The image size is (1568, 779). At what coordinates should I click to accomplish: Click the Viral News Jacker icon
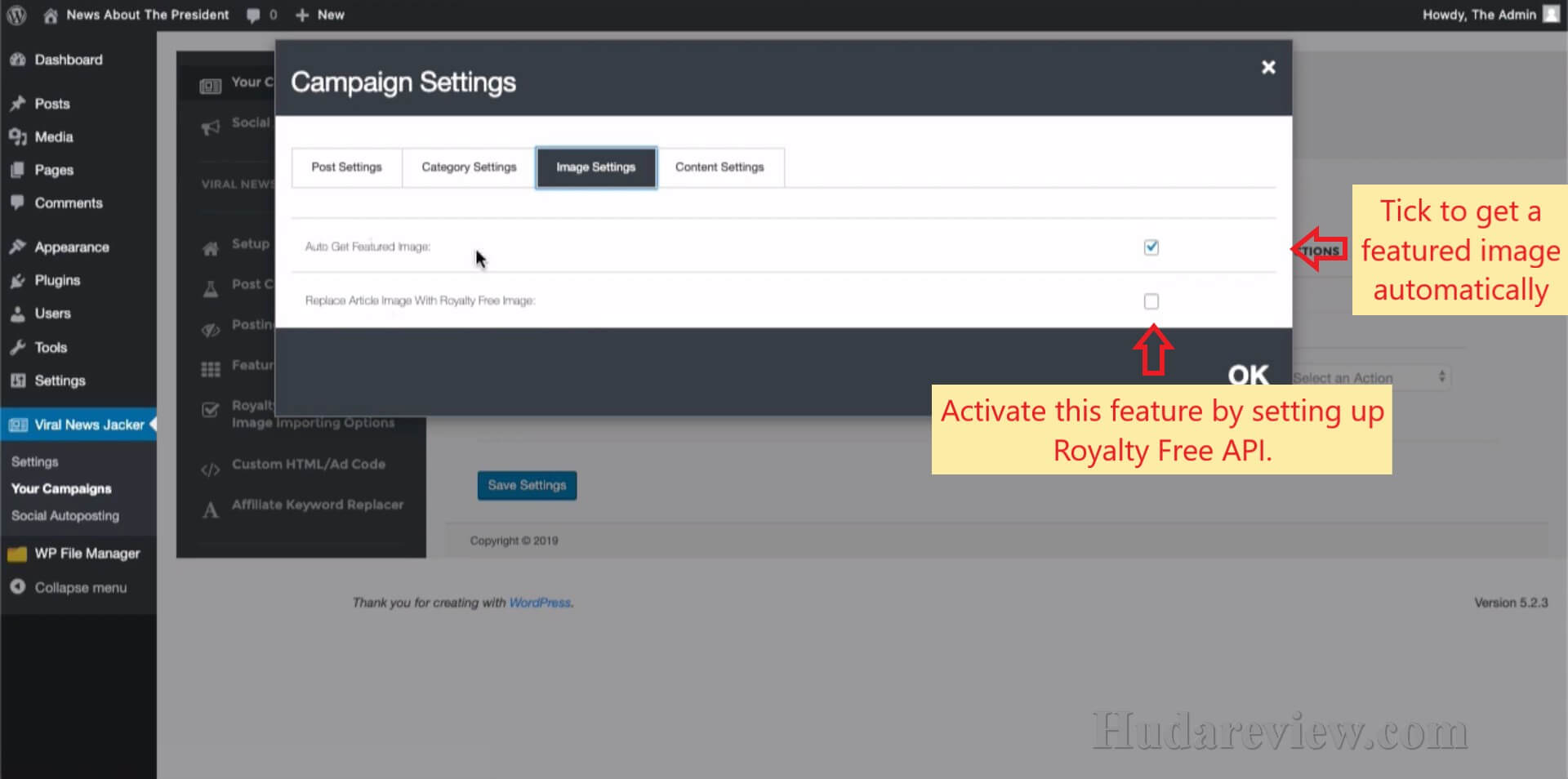coord(18,425)
